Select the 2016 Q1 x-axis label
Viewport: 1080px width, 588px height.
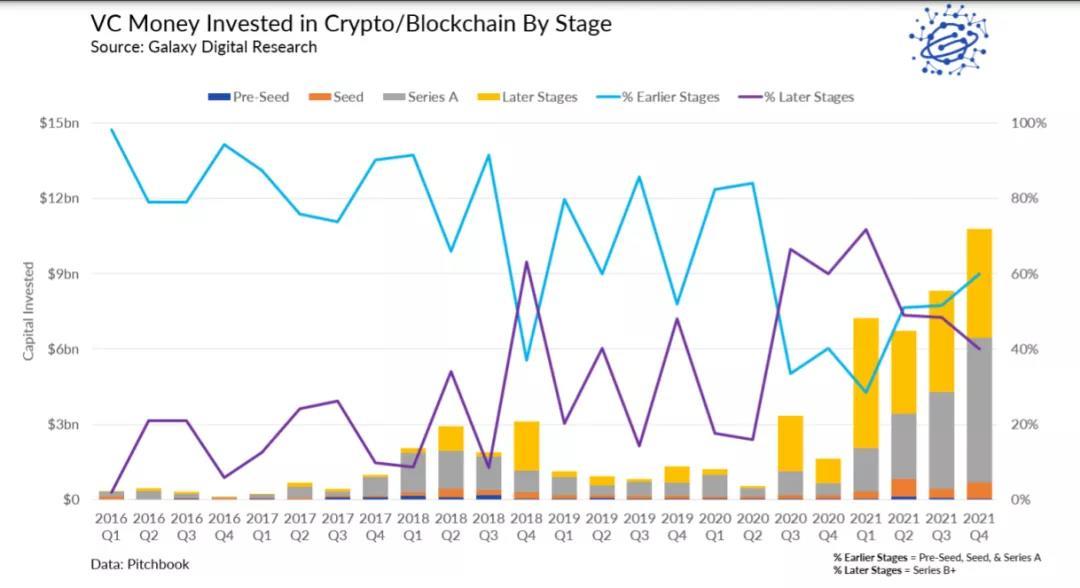coord(110,525)
